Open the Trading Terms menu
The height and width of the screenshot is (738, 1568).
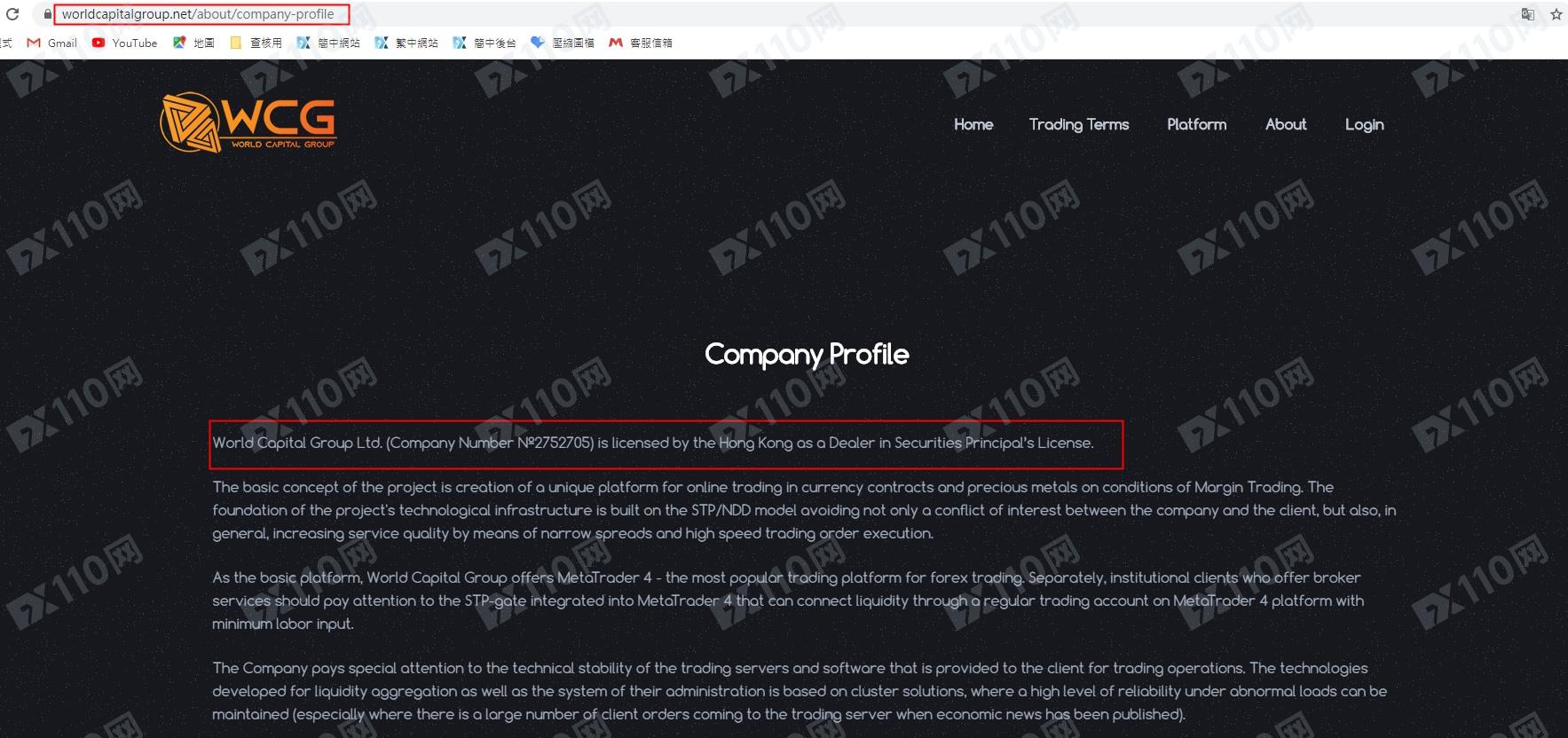coord(1079,124)
